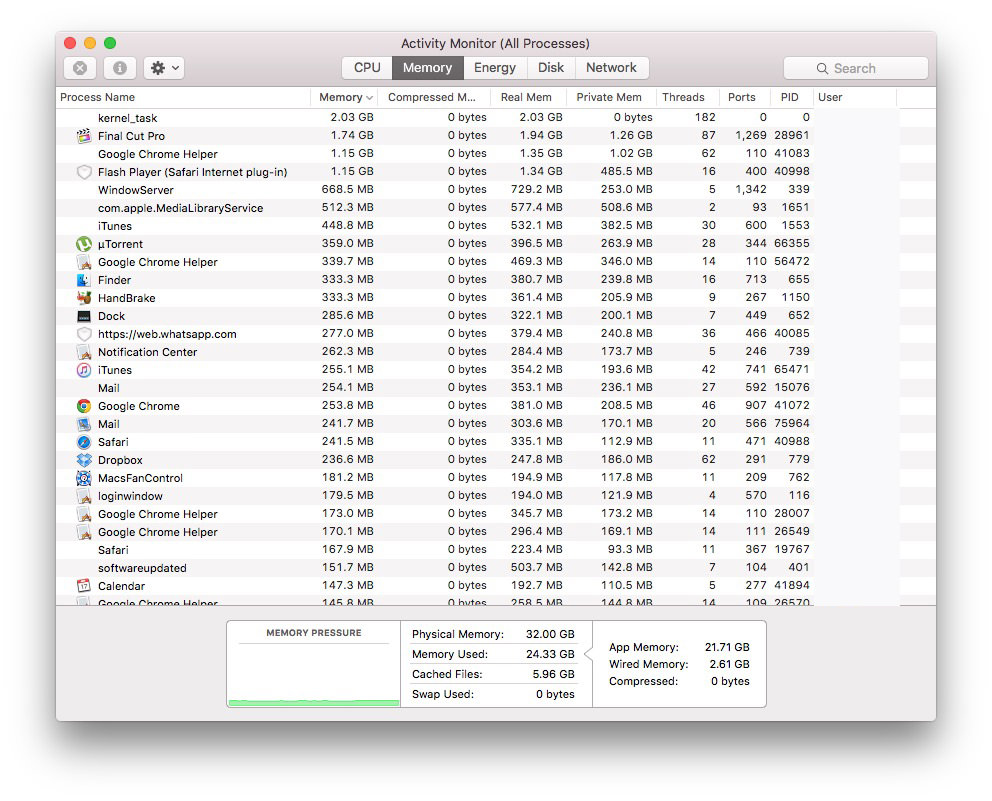Click the search magnifier icon

point(822,68)
